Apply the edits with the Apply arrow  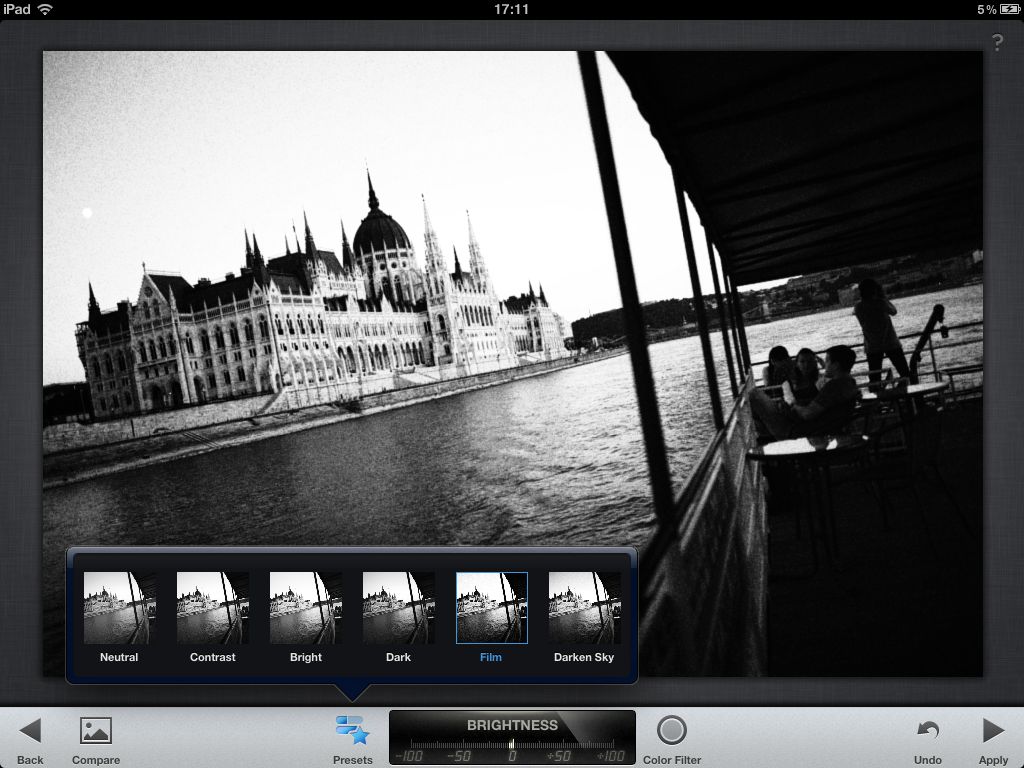[993, 731]
